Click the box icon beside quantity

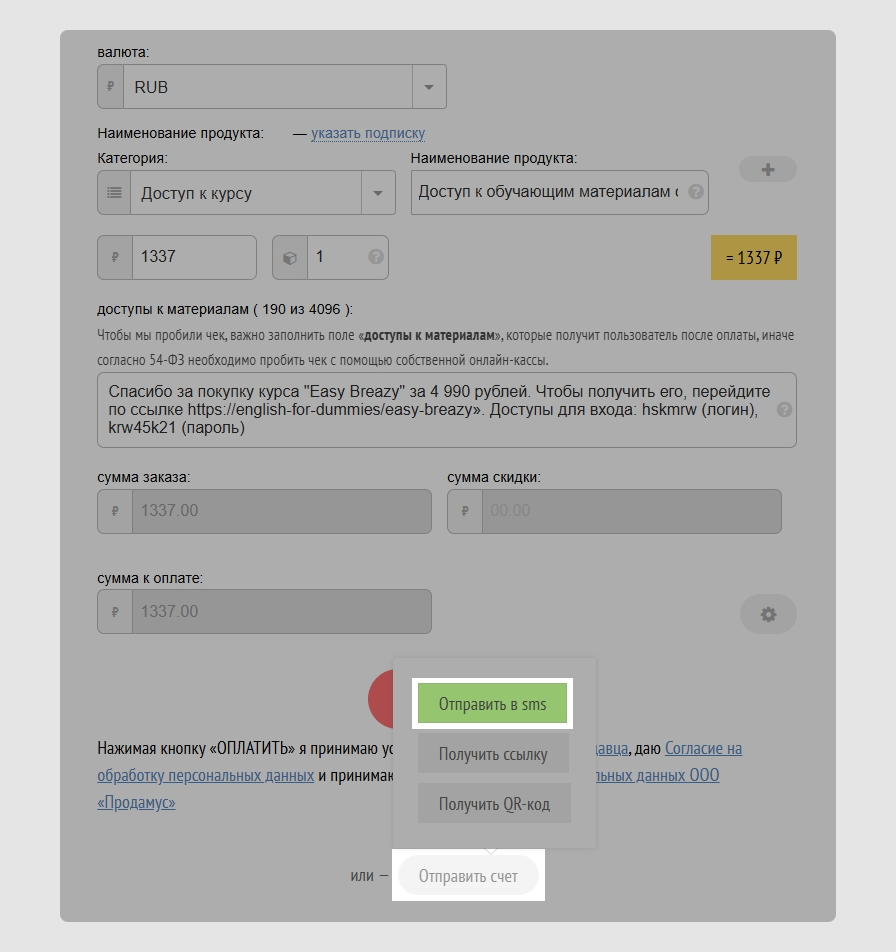[x=290, y=258]
